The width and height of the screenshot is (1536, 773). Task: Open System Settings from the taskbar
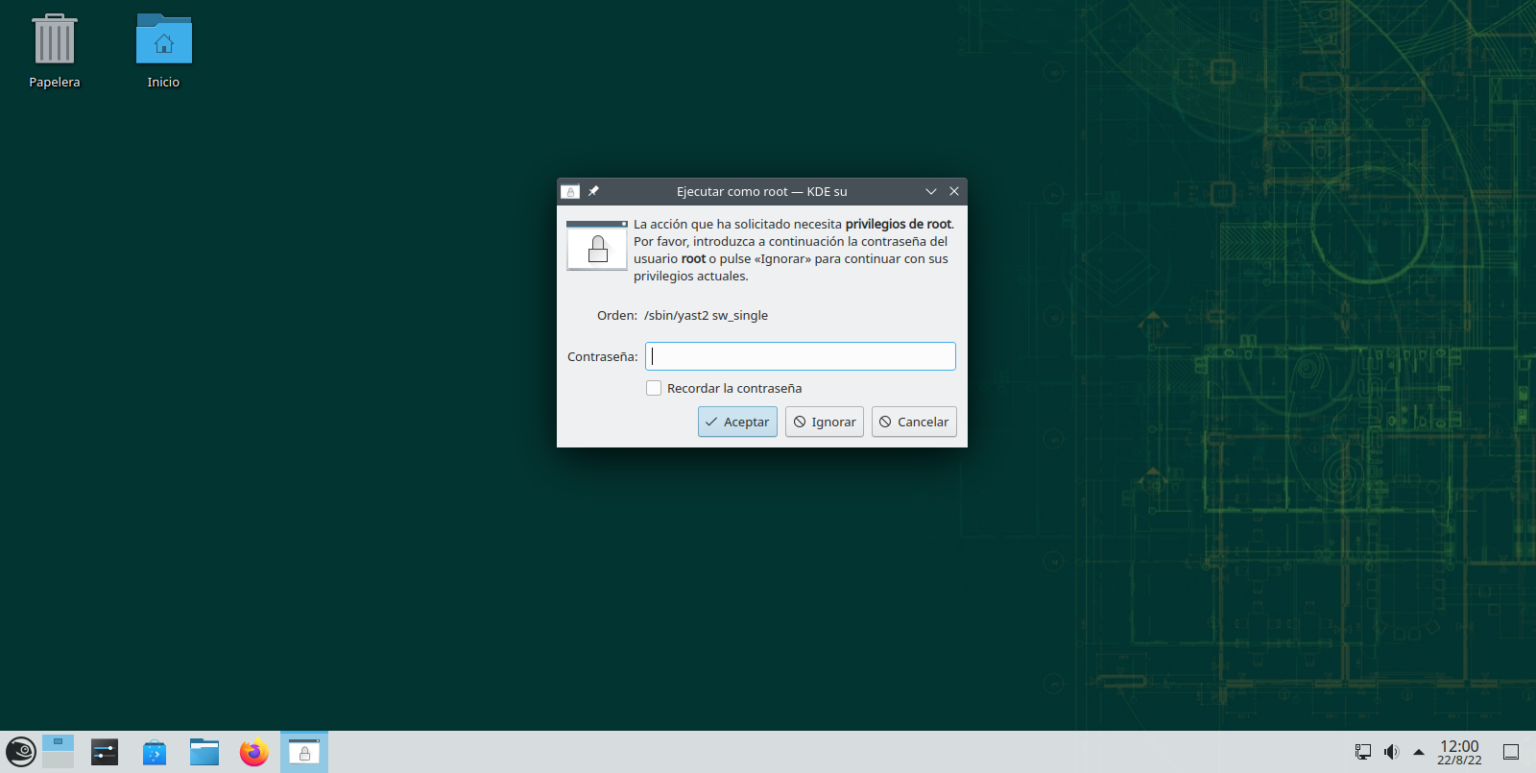[x=104, y=751]
